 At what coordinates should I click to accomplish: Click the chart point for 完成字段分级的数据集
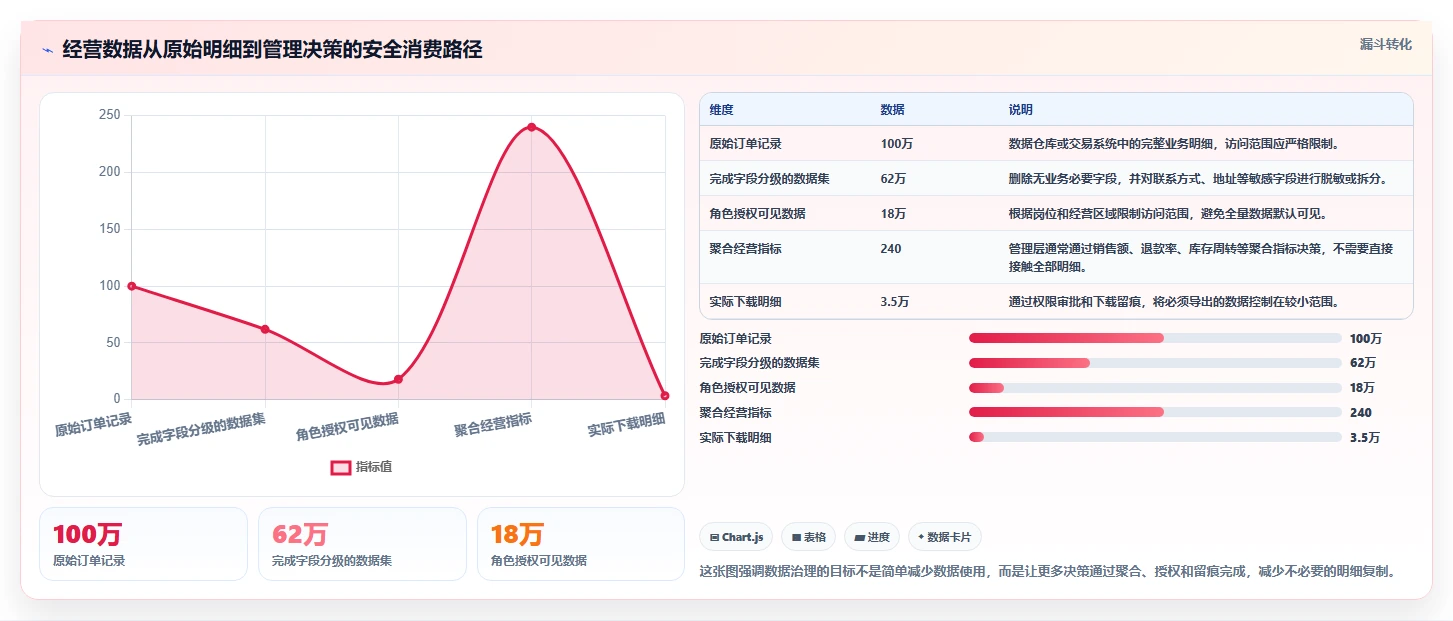pos(265,329)
